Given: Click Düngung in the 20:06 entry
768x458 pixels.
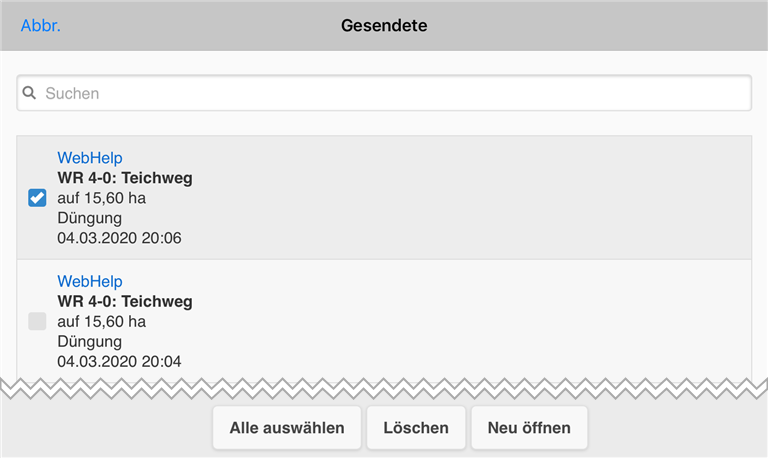Looking at the screenshot, I should click(90, 218).
